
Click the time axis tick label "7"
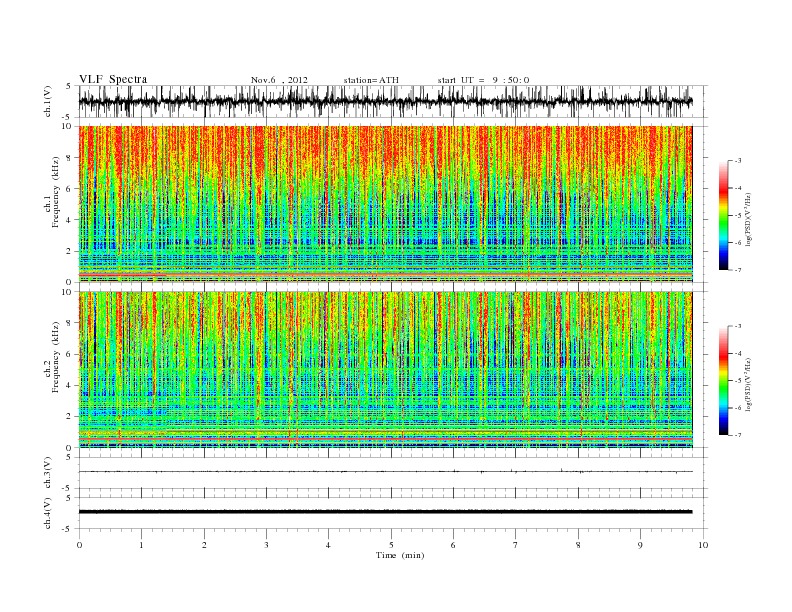click(516, 545)
